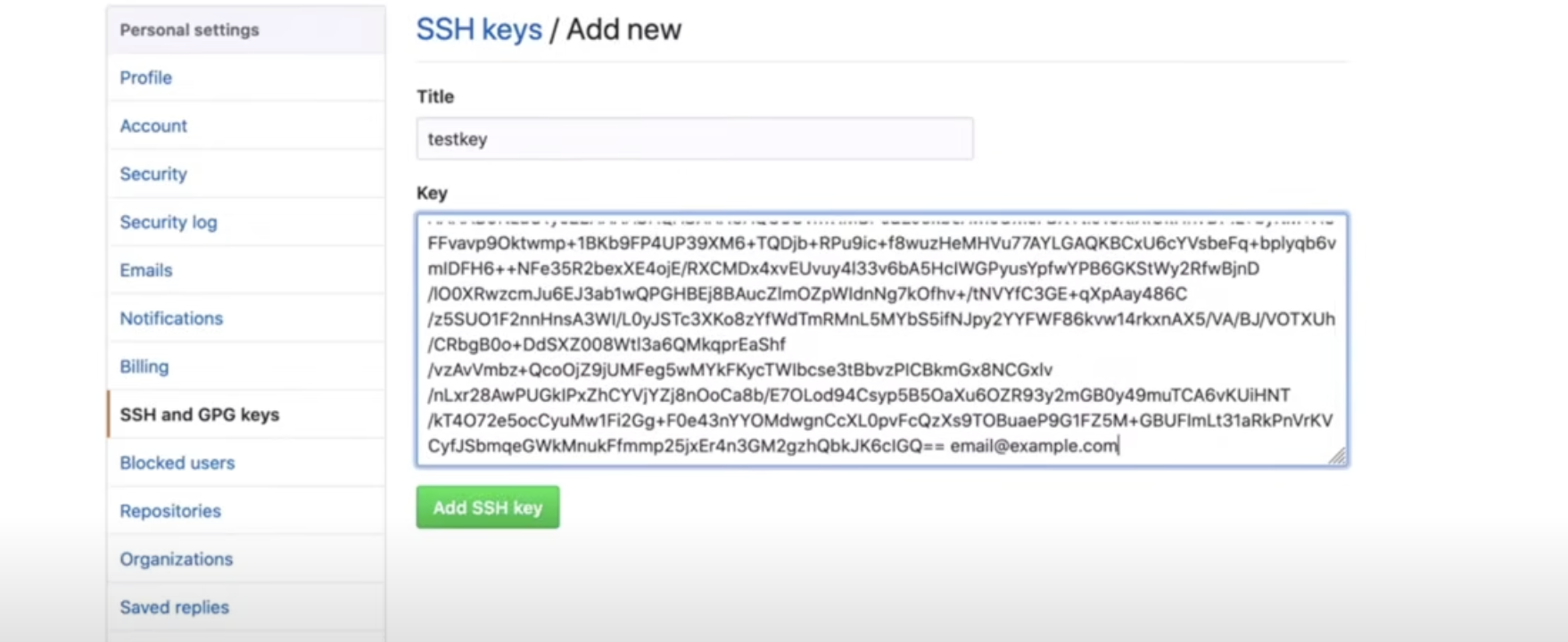Image resolution: width=1568 pixels, height=642 pixels.
Task: Click the Add new heading text
Action: pos(623,29)
